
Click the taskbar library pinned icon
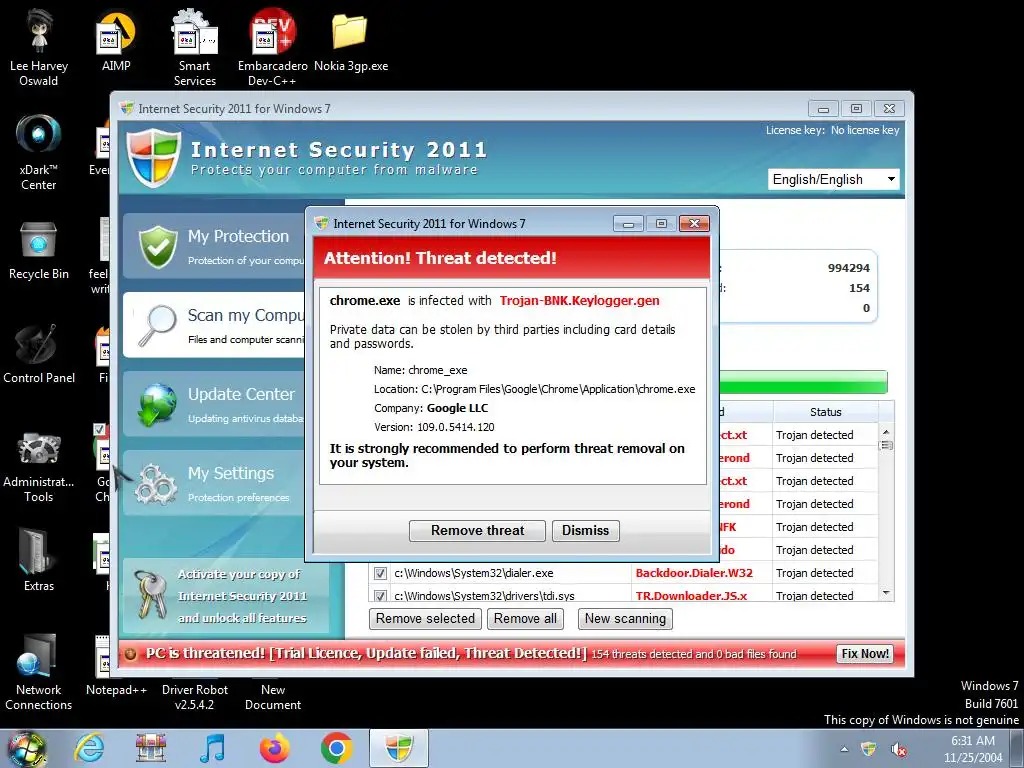click(x=150, y=748)
